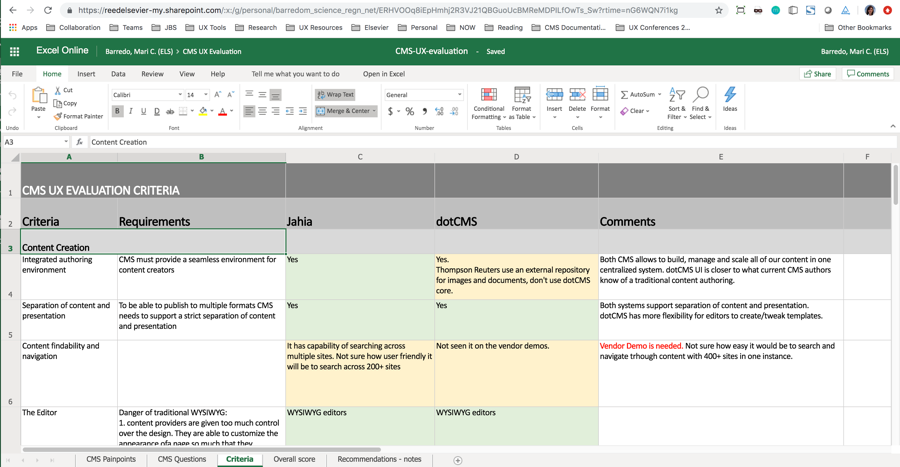The height and width of the screenshot is (467, 900).
Task: Toggle Wrap Text on the cell
Action: pyautogui.click(x=335, y=95)
